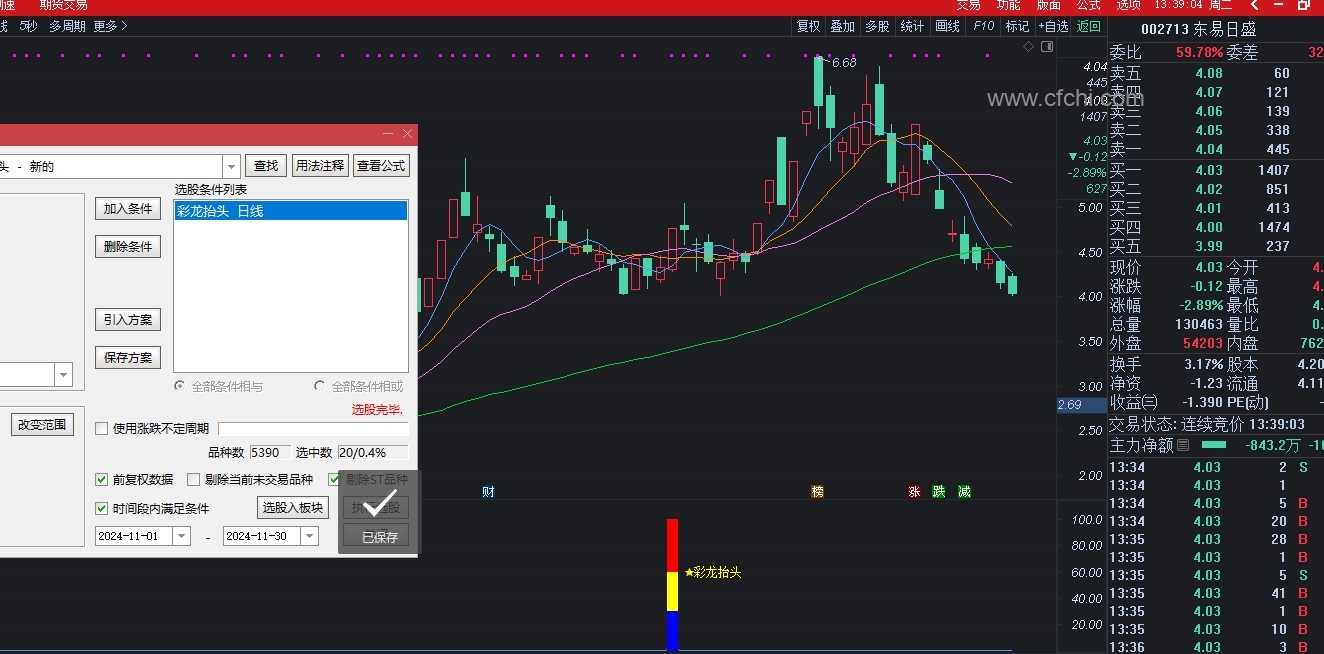Viewport: 1324px width, 654px height.
Task: Click 叠加 in the chart toolbar
Action: tap(842, 26)
